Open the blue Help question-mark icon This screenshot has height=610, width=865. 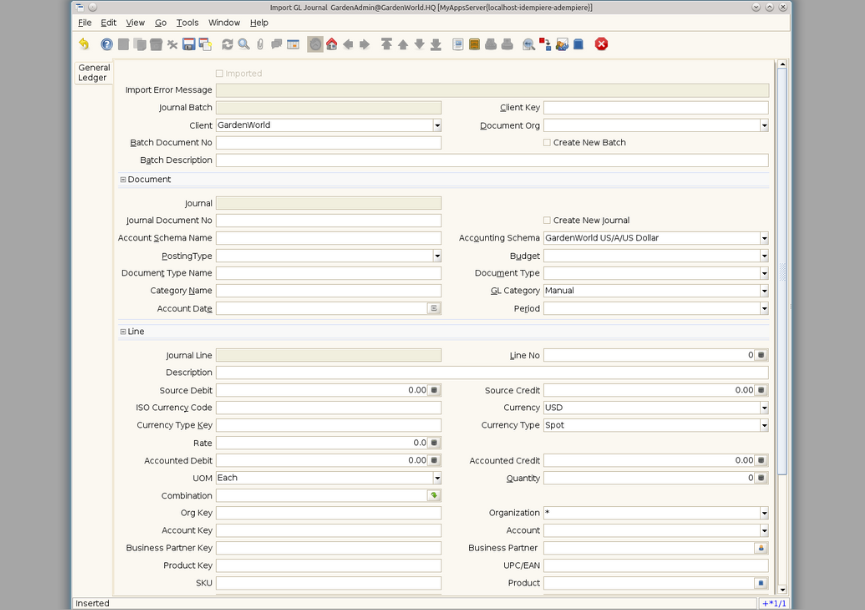106,44
